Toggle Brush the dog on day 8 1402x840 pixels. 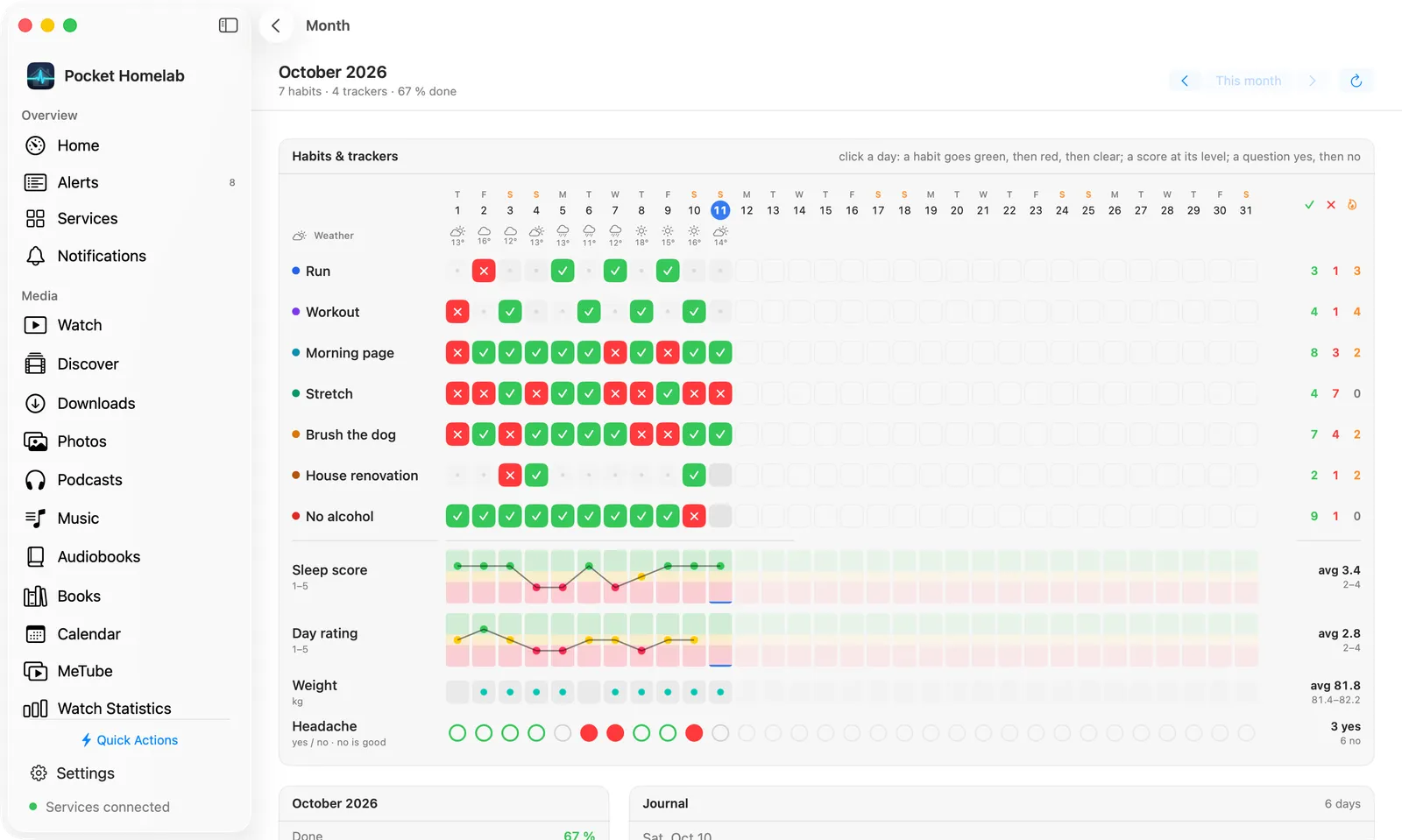tap(641, 434)
